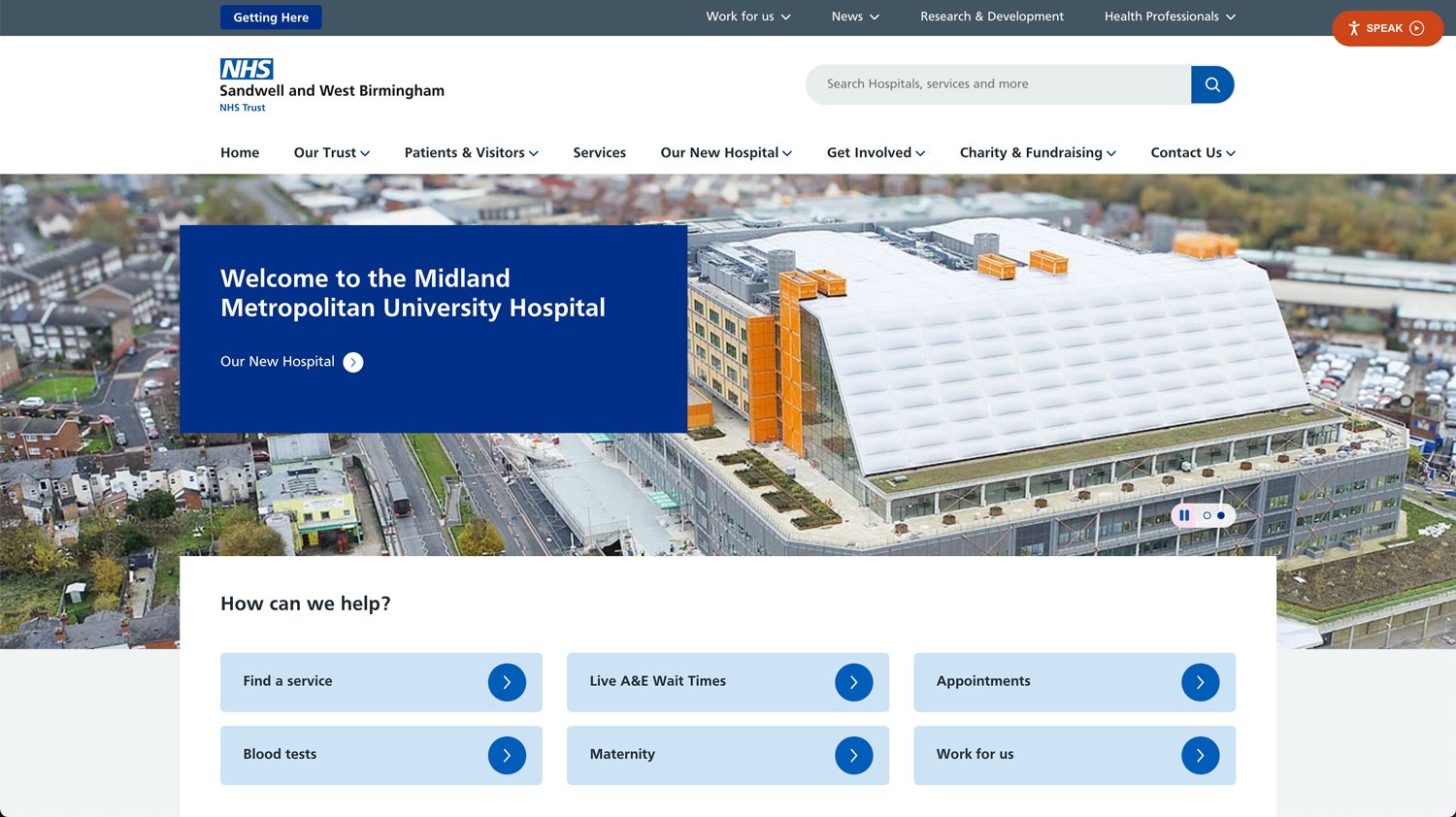Screen dimensions: 1456x817
Task: Open Research & Development link
Action: pyautogui.click(x=992, y=16)
